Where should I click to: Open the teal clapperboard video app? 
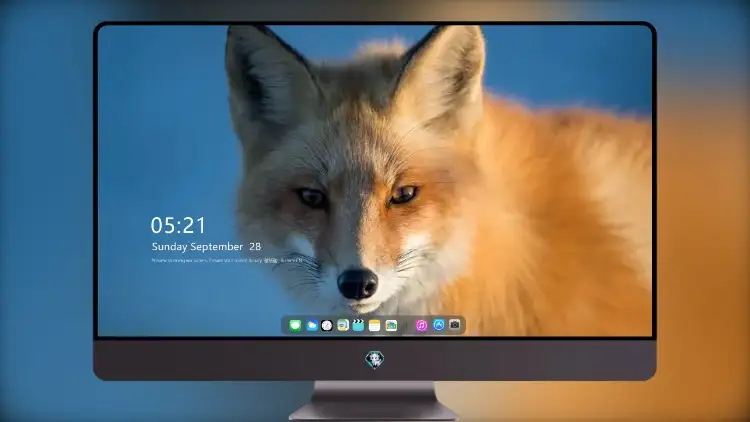358,326
